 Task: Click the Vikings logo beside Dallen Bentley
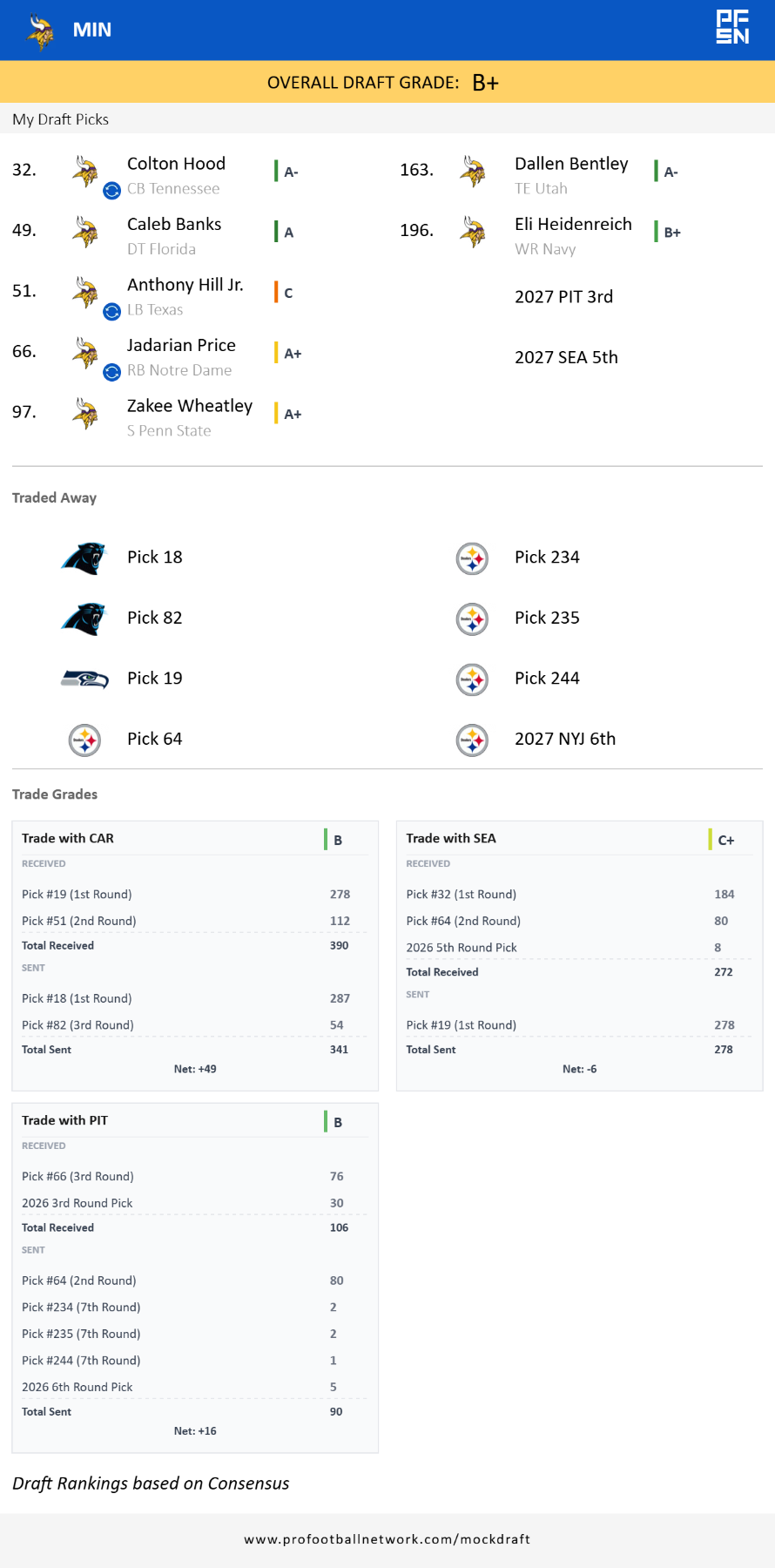[x=473, y=172]
